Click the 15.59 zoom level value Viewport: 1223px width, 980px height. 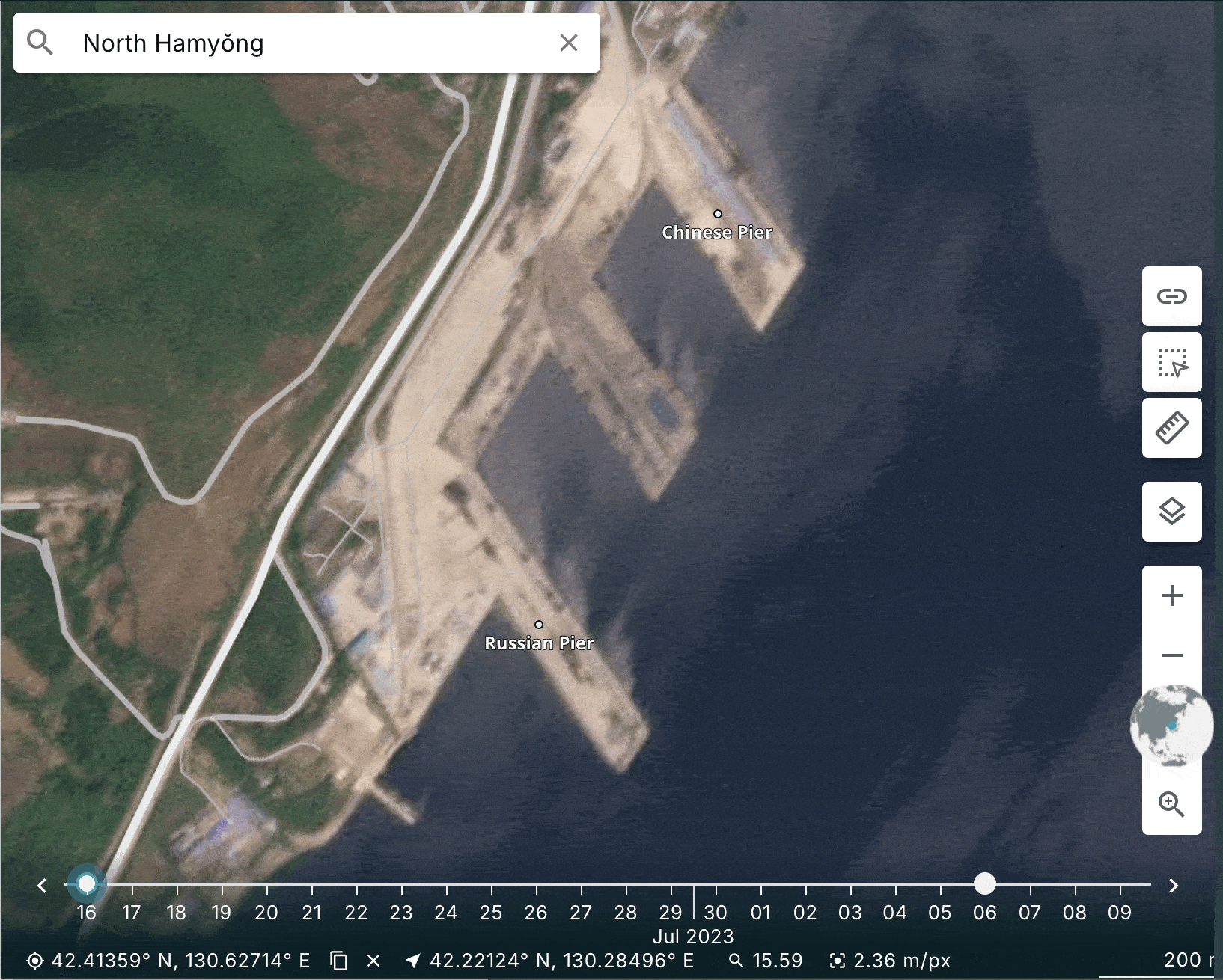tap(777, 961)
